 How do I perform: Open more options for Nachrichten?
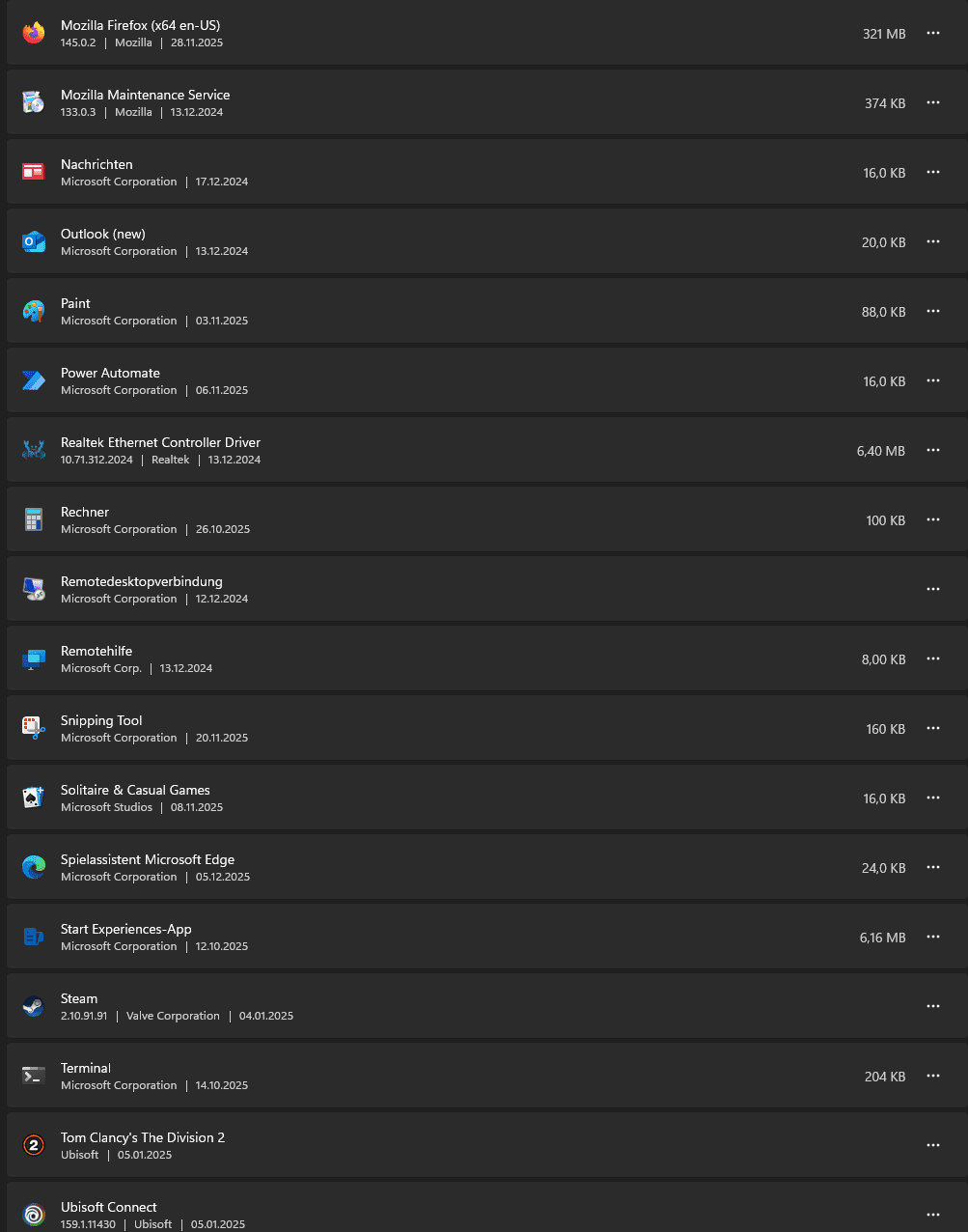tap(933, 172)
